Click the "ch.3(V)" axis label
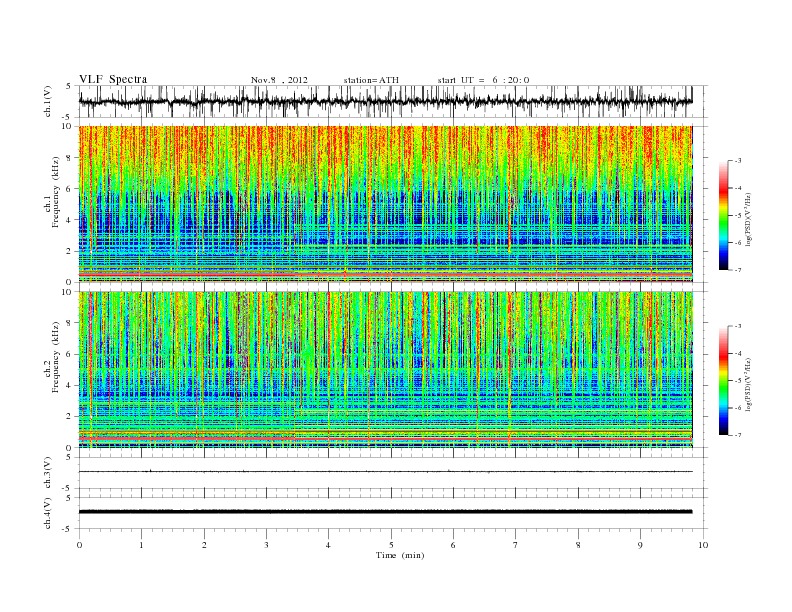The height and width of the screenshot is (612, 792). click(48, 473)
